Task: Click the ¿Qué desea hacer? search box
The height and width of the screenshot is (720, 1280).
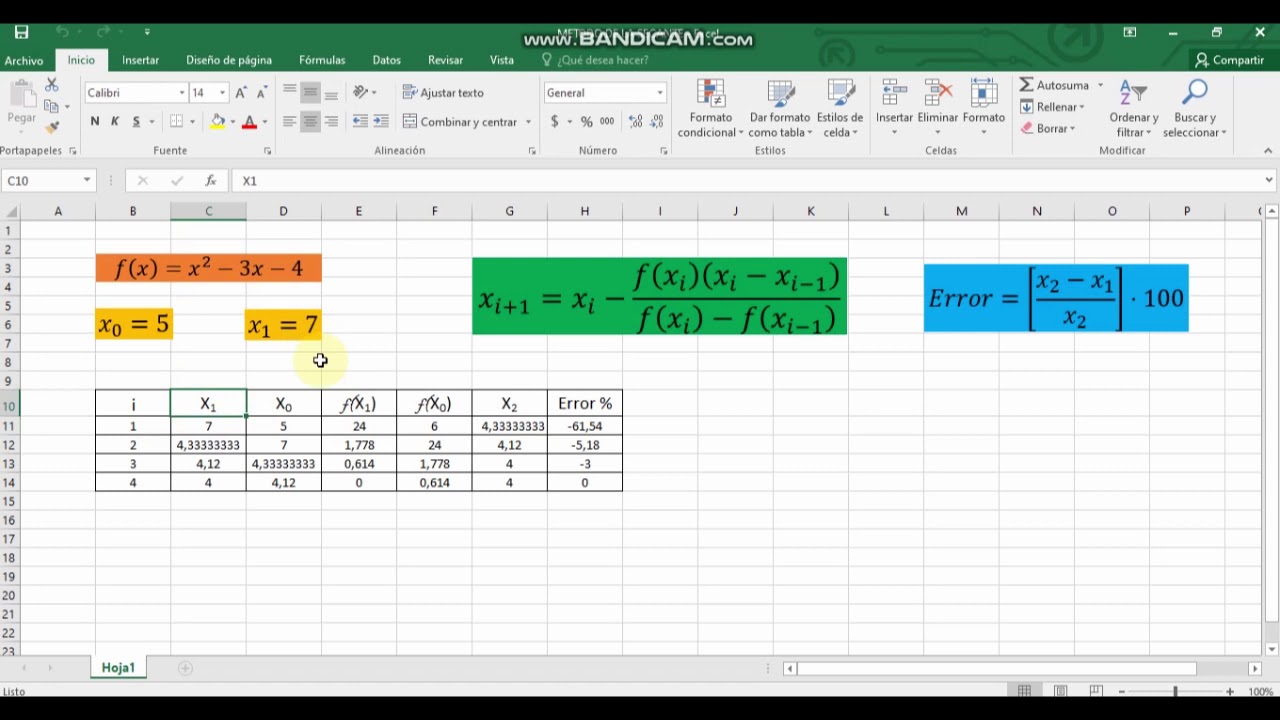Action: [603, 61]
